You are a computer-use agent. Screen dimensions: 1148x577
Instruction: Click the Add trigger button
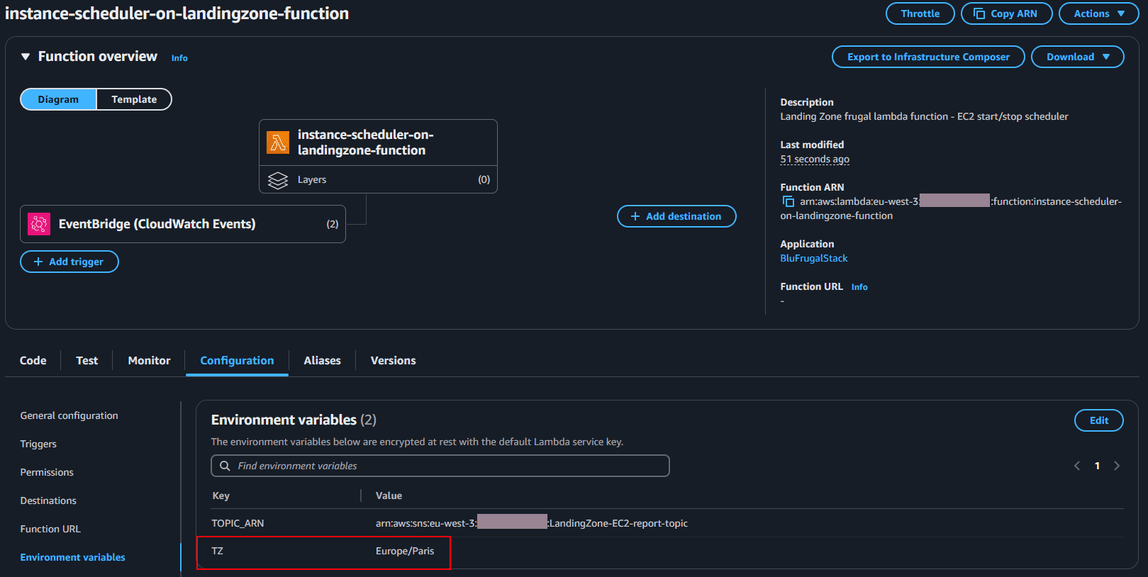(69, 261)
